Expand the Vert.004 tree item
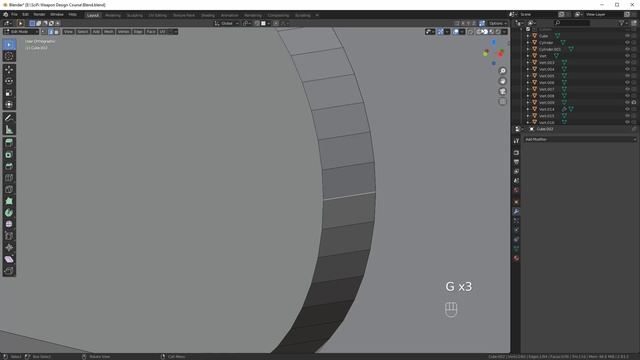 pyautogui.click(x=528, y=69)
